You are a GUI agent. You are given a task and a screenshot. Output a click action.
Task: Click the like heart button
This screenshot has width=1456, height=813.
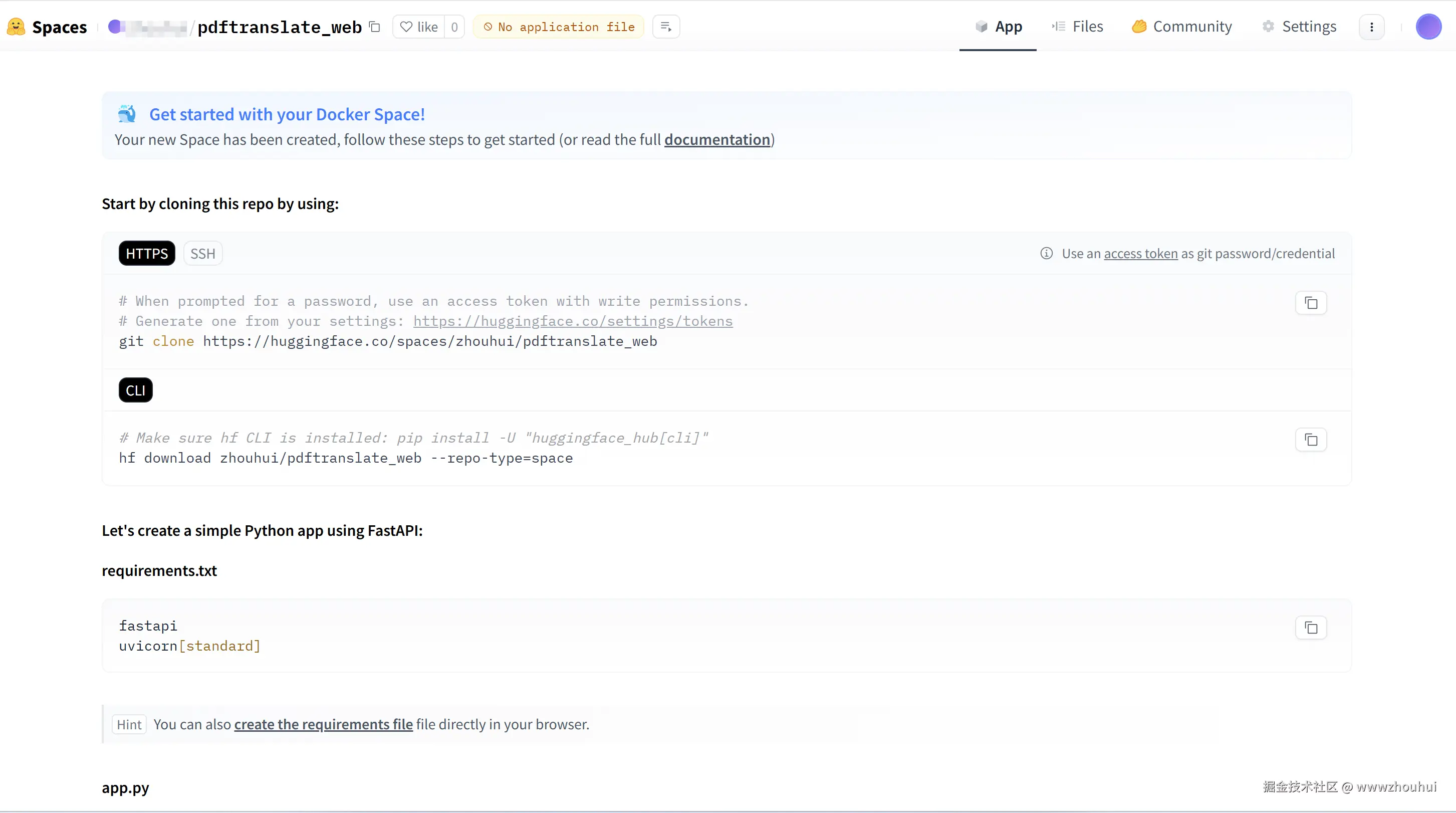tap(419, 27)
